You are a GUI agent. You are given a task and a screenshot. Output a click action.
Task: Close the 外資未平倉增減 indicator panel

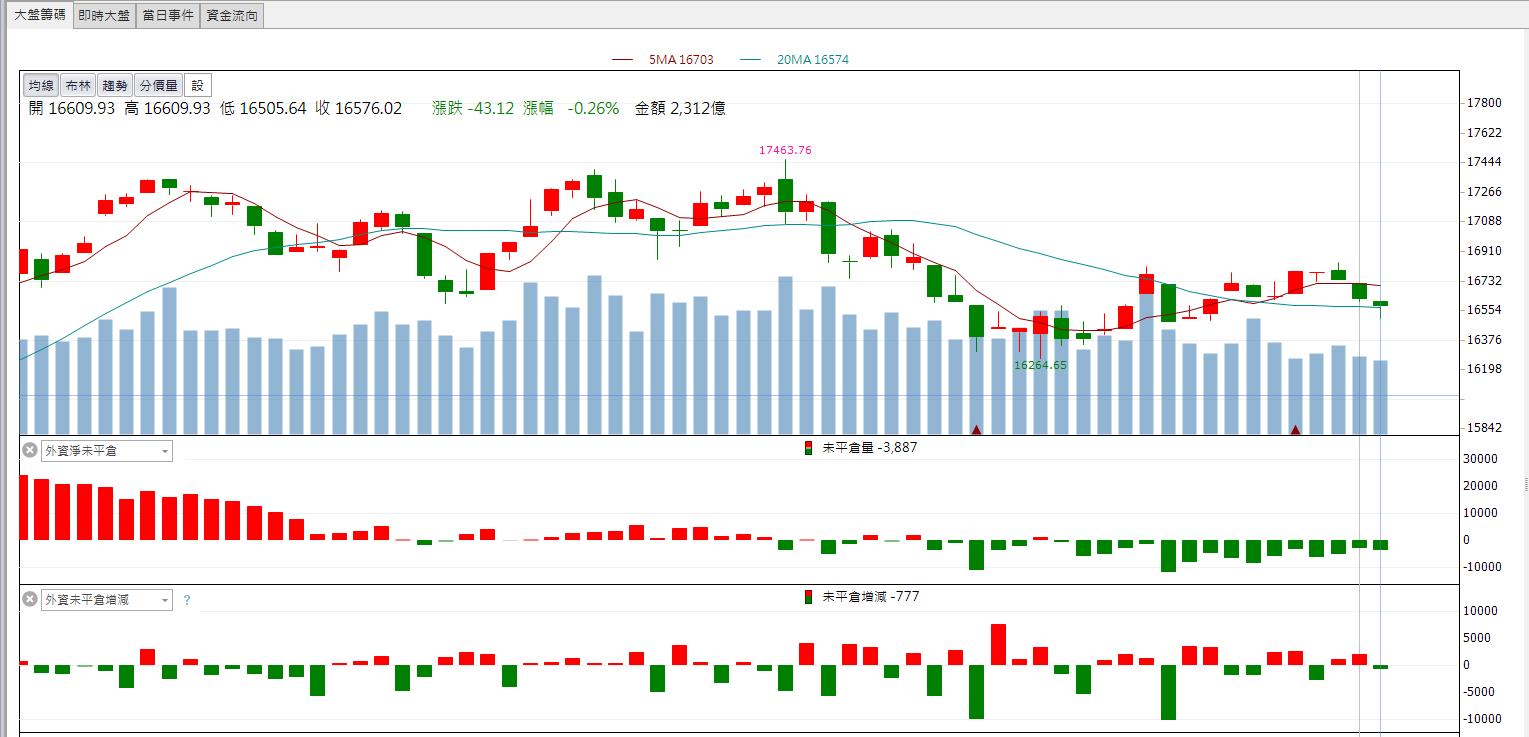[x=30, y=600]
